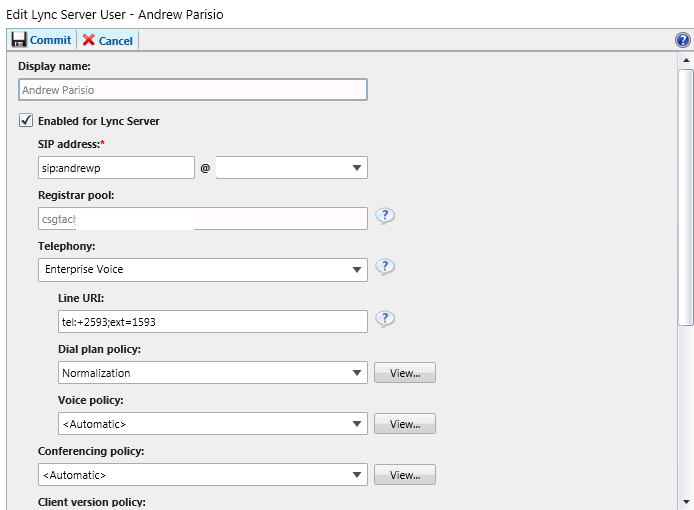Click the 'Client version policy:' label
The height and width of the screenshot is (510, 694).
[x=92, y=502]
